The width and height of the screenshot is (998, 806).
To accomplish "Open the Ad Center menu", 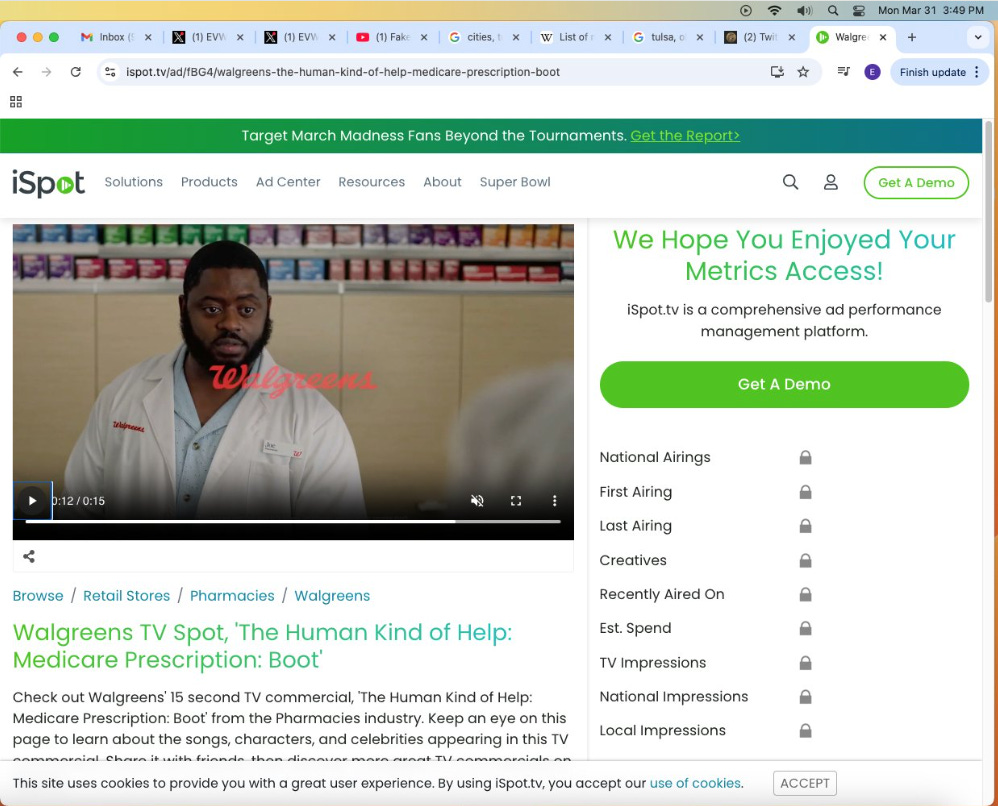I will click(x=288, y=182).
